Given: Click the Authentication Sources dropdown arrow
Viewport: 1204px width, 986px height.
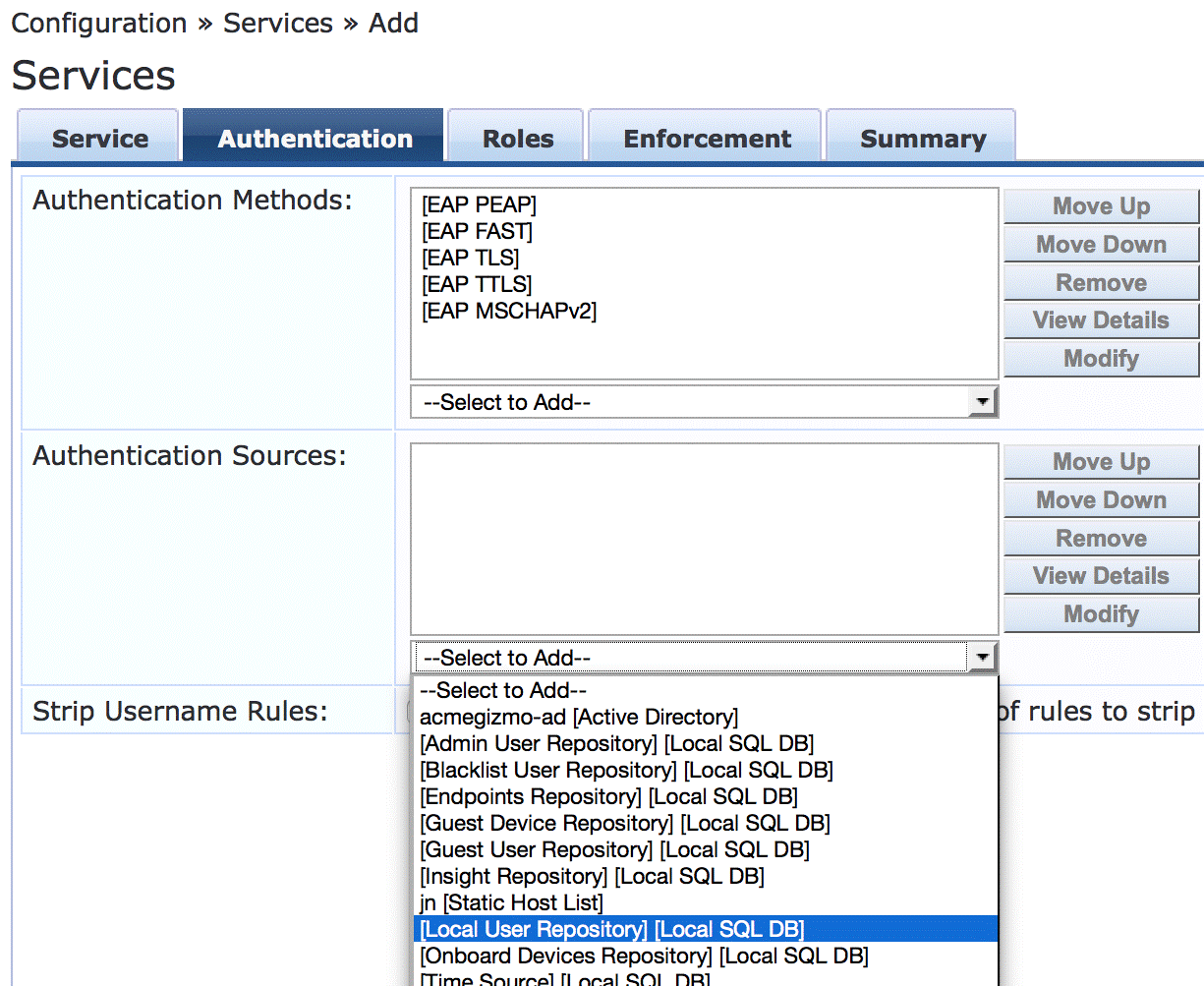Looking at the screenshot, I should coord(981,658).
